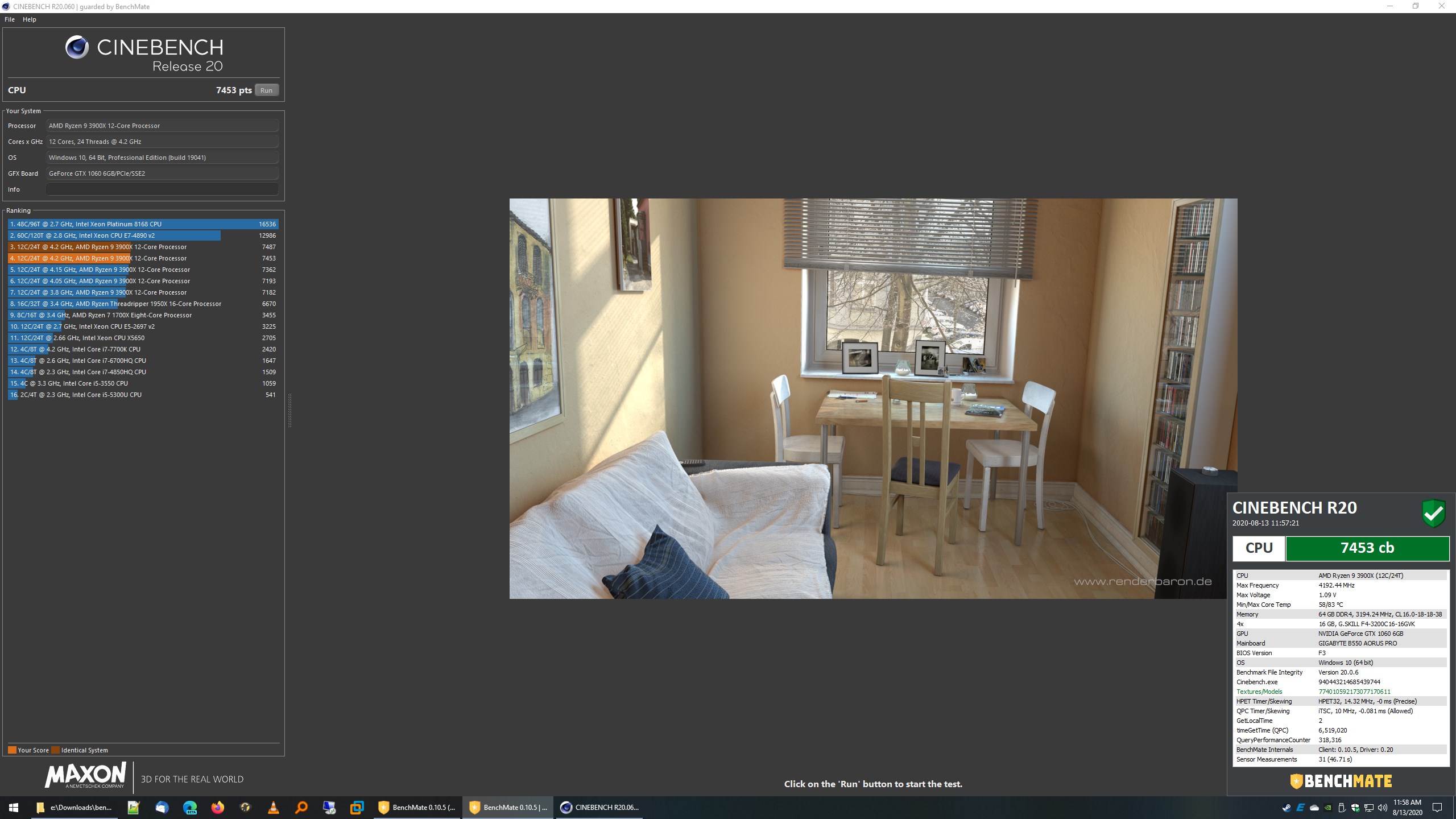1456x819 pixels.
Task: Open the e:\Downloads File Explorer taskbar item
Action: coord(74,807)
